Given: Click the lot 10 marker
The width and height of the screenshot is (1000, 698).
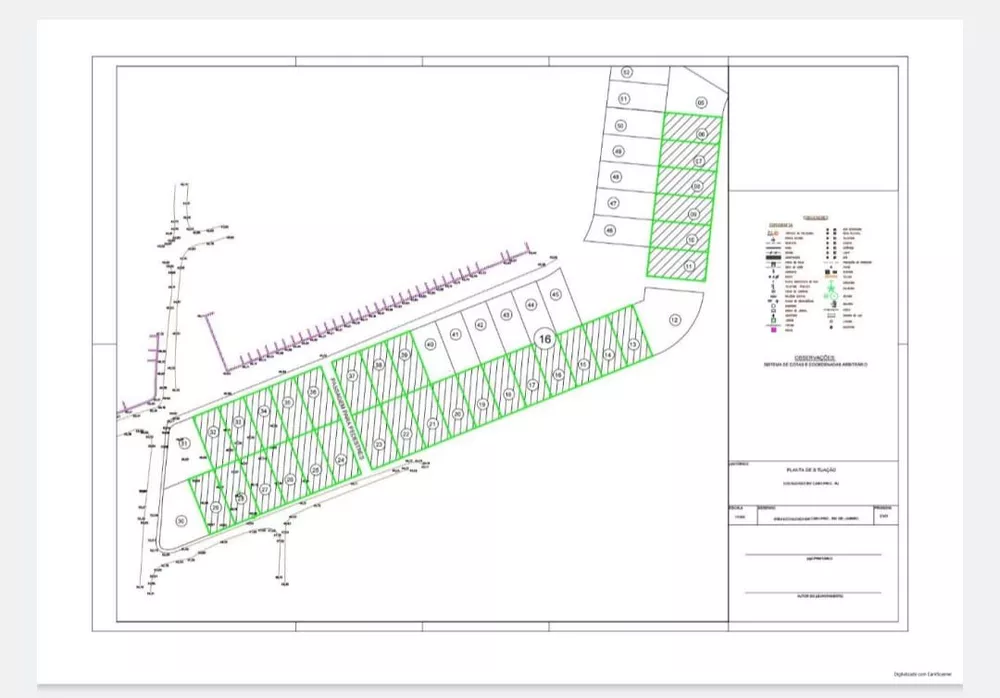Looking at the screenshot, I should click(691, 240).
